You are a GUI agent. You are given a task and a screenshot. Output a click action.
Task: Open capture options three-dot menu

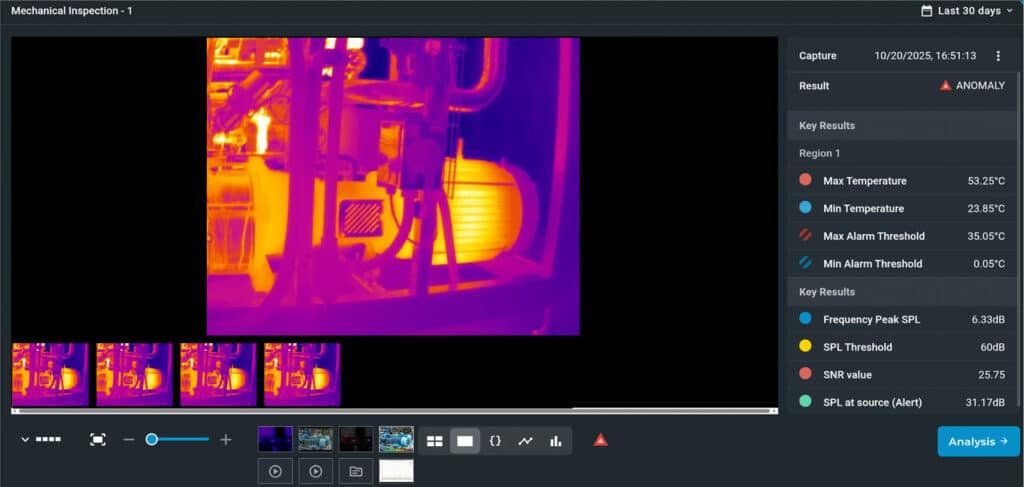pos(998,56)
